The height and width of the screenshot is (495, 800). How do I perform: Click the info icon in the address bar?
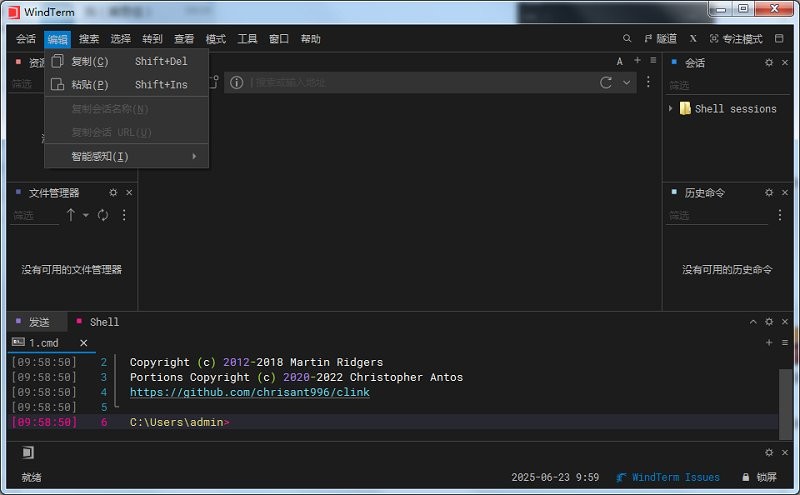click(x=236, y=82)
